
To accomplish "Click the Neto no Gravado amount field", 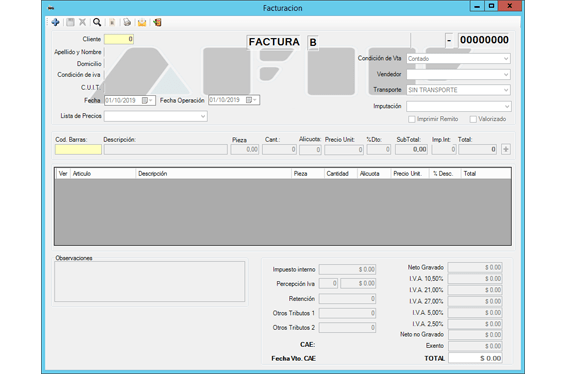I will point(475,335).
